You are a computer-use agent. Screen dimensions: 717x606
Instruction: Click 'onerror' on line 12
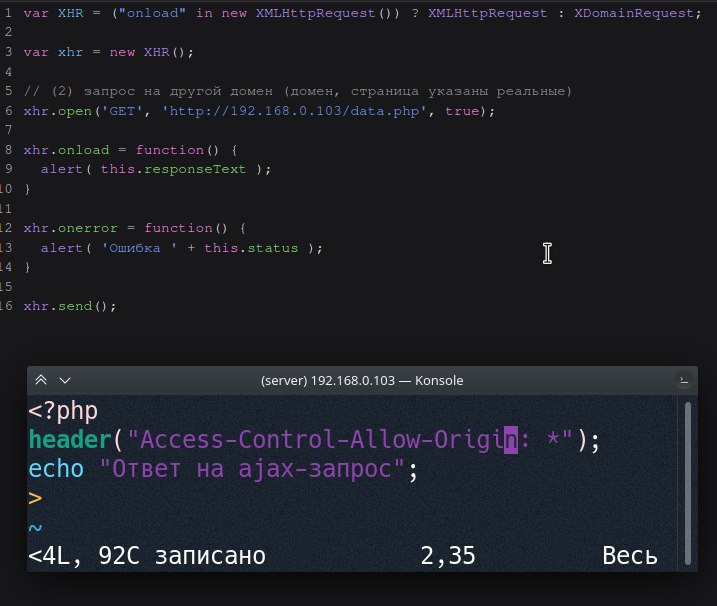(x=87, y=228)
